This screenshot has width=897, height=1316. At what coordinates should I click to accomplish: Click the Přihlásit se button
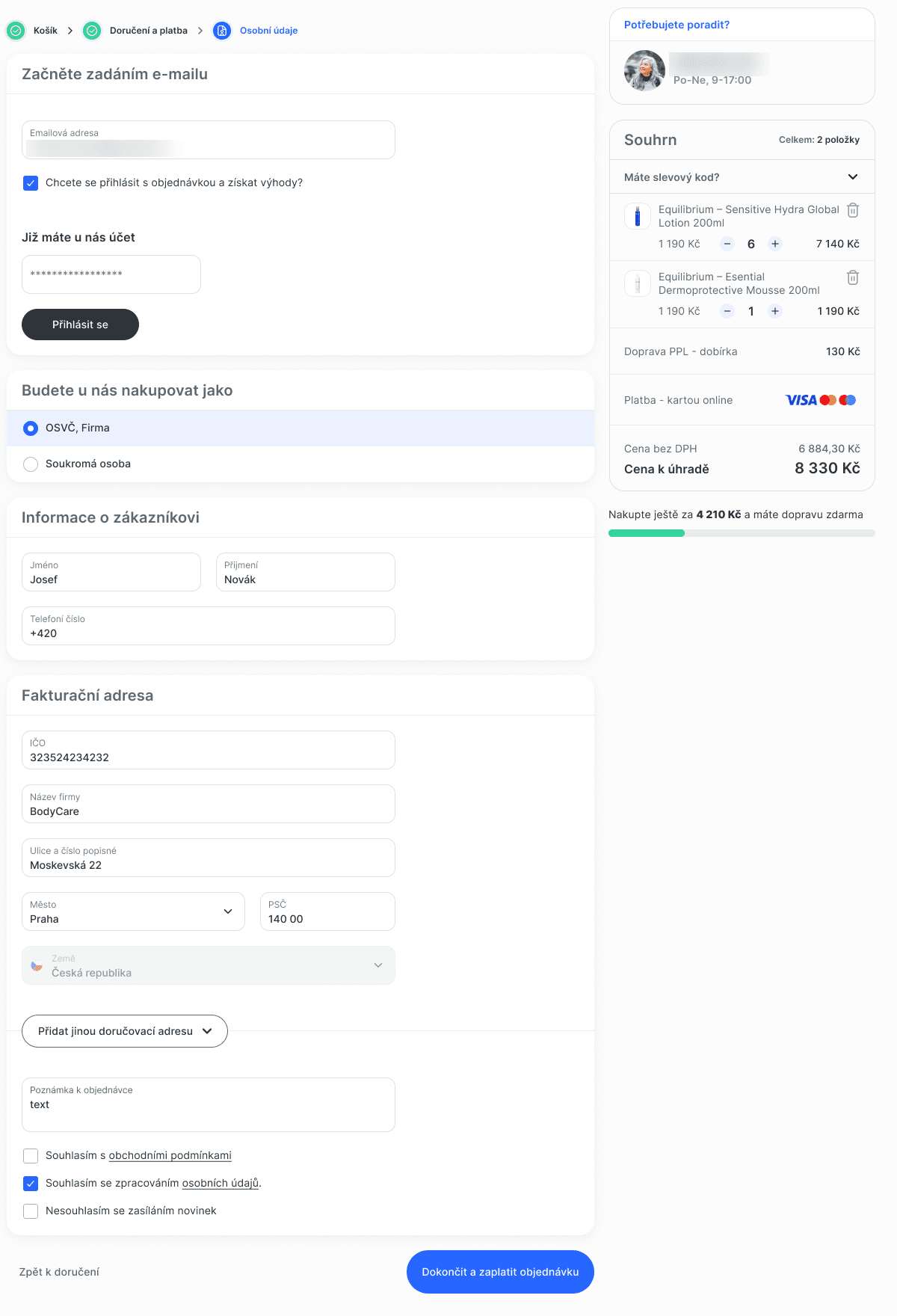coord(80,325)
